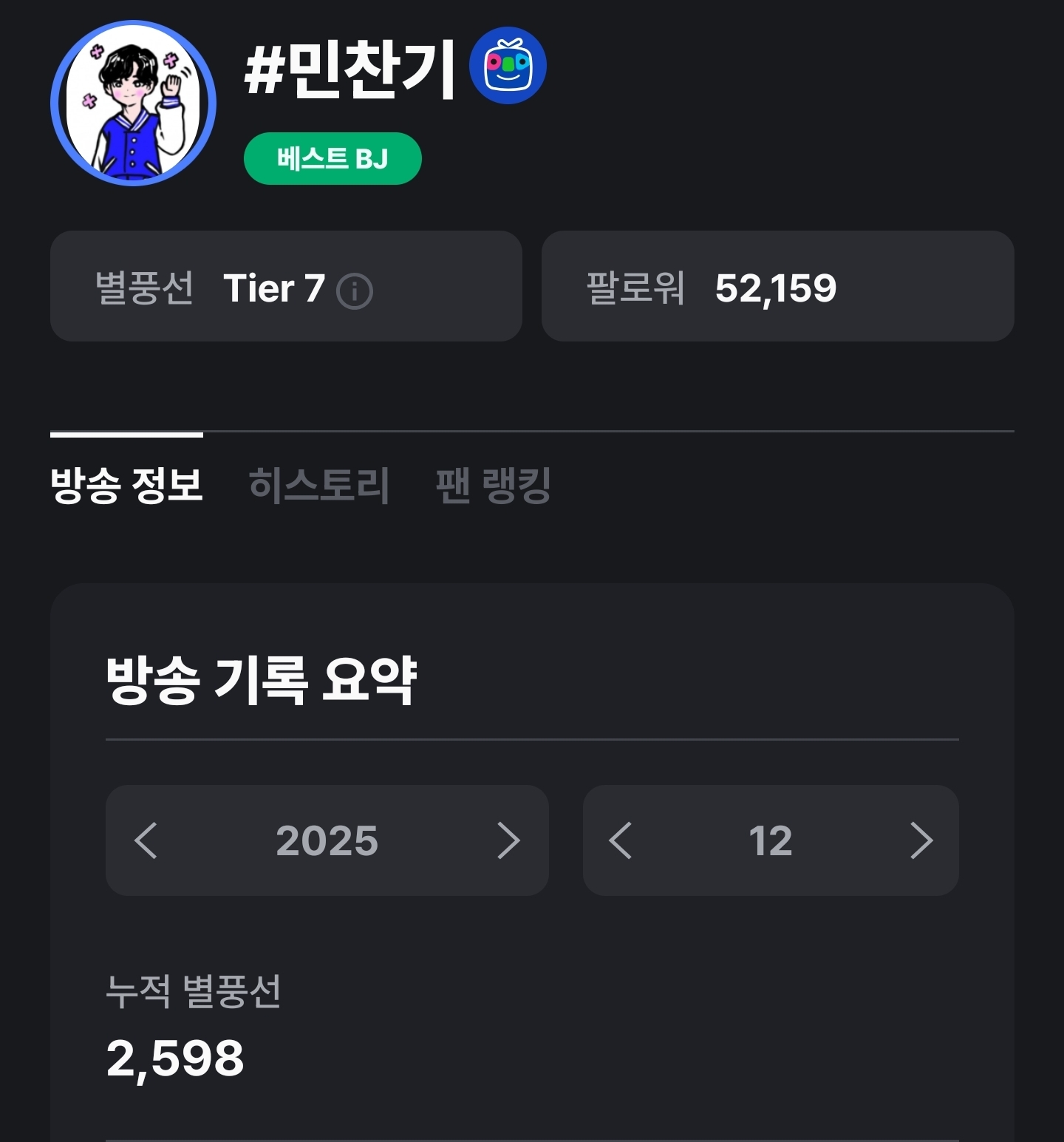Viewport: 1064px width, 1142px height.
Task: Click the 별풍선 label text
Action: click(145, 288)
